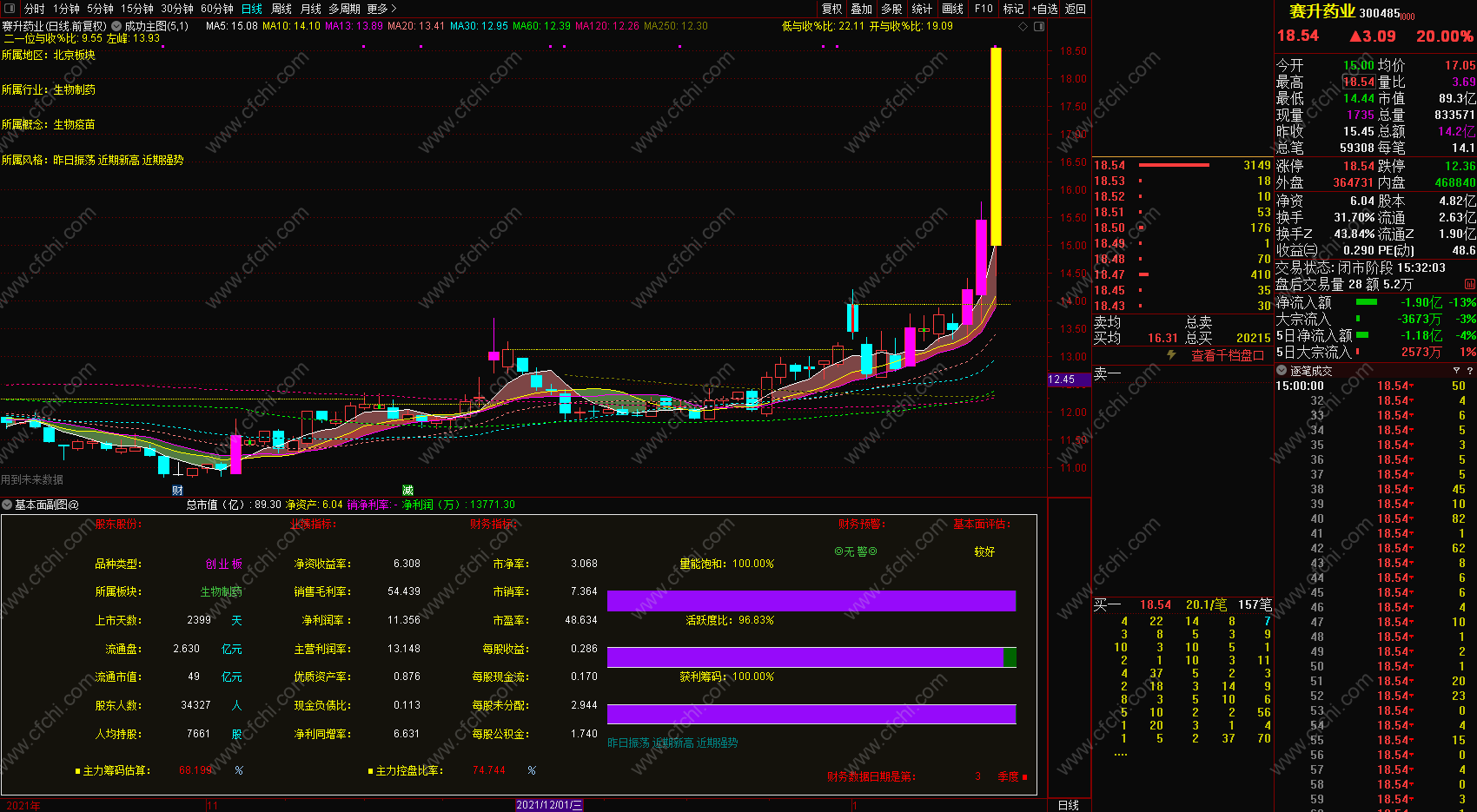Click the 多股 multi-stock button
The height and width of the screenshot is (812, 1477).
pos(891,9)
